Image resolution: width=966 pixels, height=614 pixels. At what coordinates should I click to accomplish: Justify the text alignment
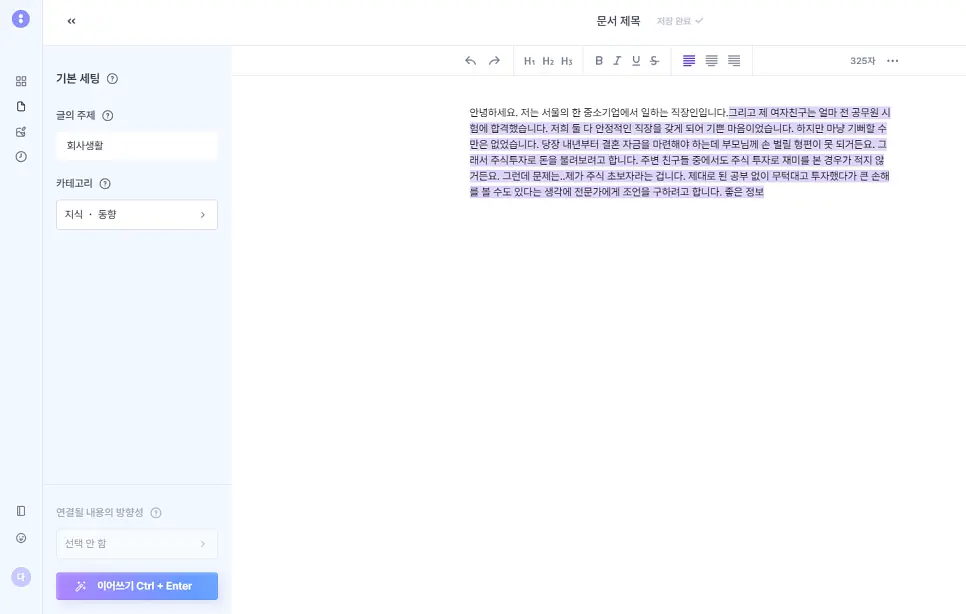734,60
